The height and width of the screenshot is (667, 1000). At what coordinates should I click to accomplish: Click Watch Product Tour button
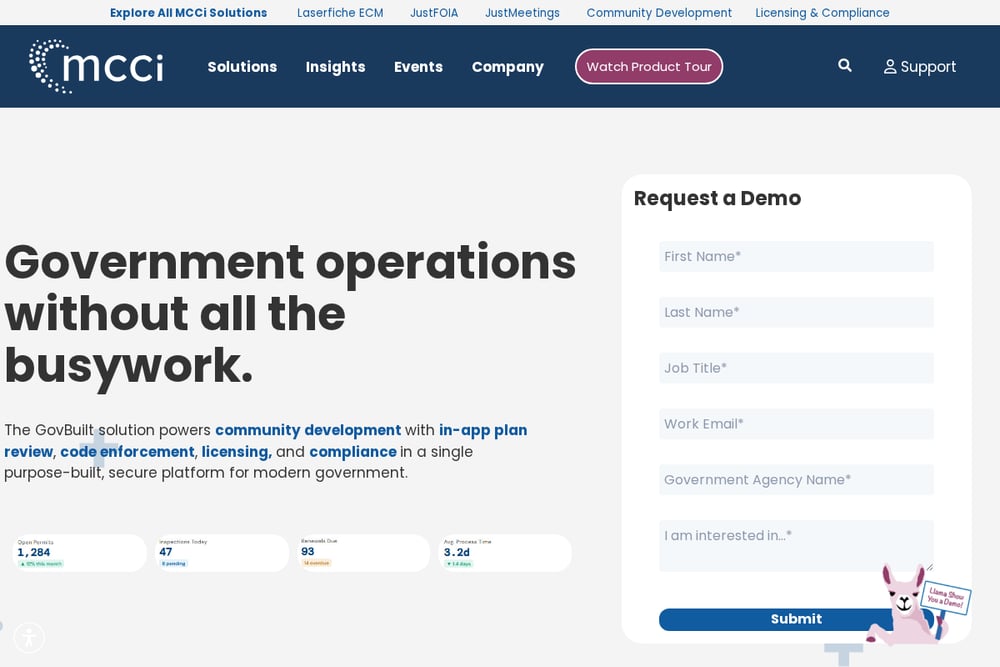point(649,66)
